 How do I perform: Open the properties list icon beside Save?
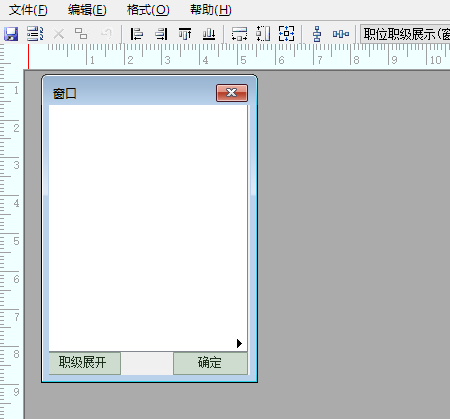[35, 34]
